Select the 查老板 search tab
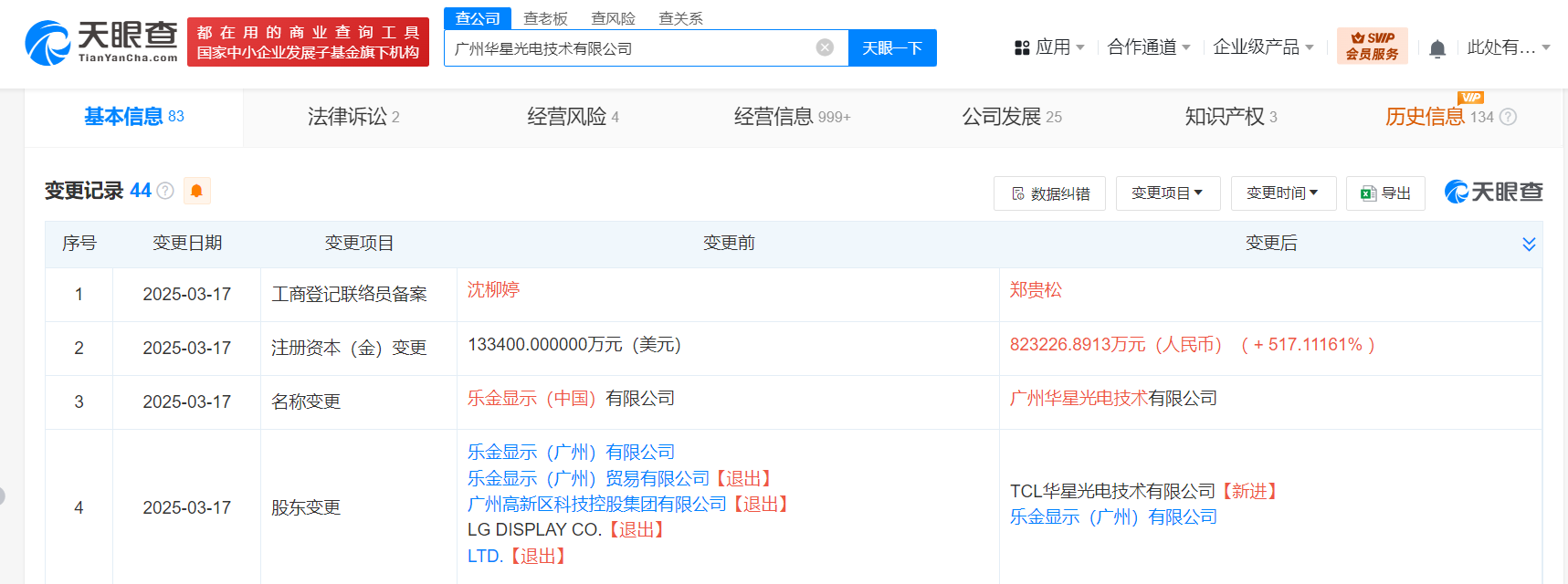Screen dimensions: 1568x584 [545, 18]
